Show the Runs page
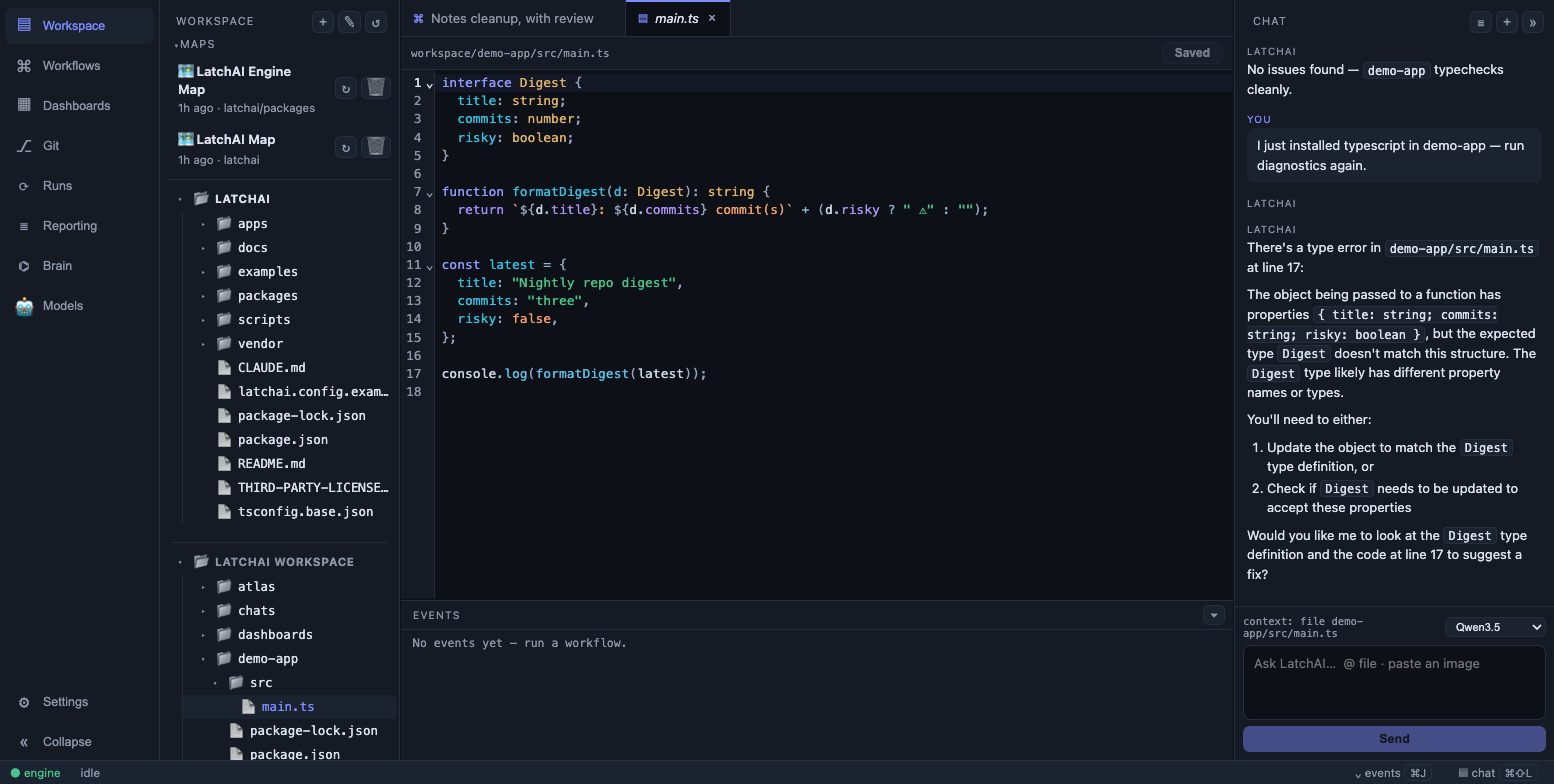The height and width of the screenshot is (784, 1554). (x=79, y=186)
